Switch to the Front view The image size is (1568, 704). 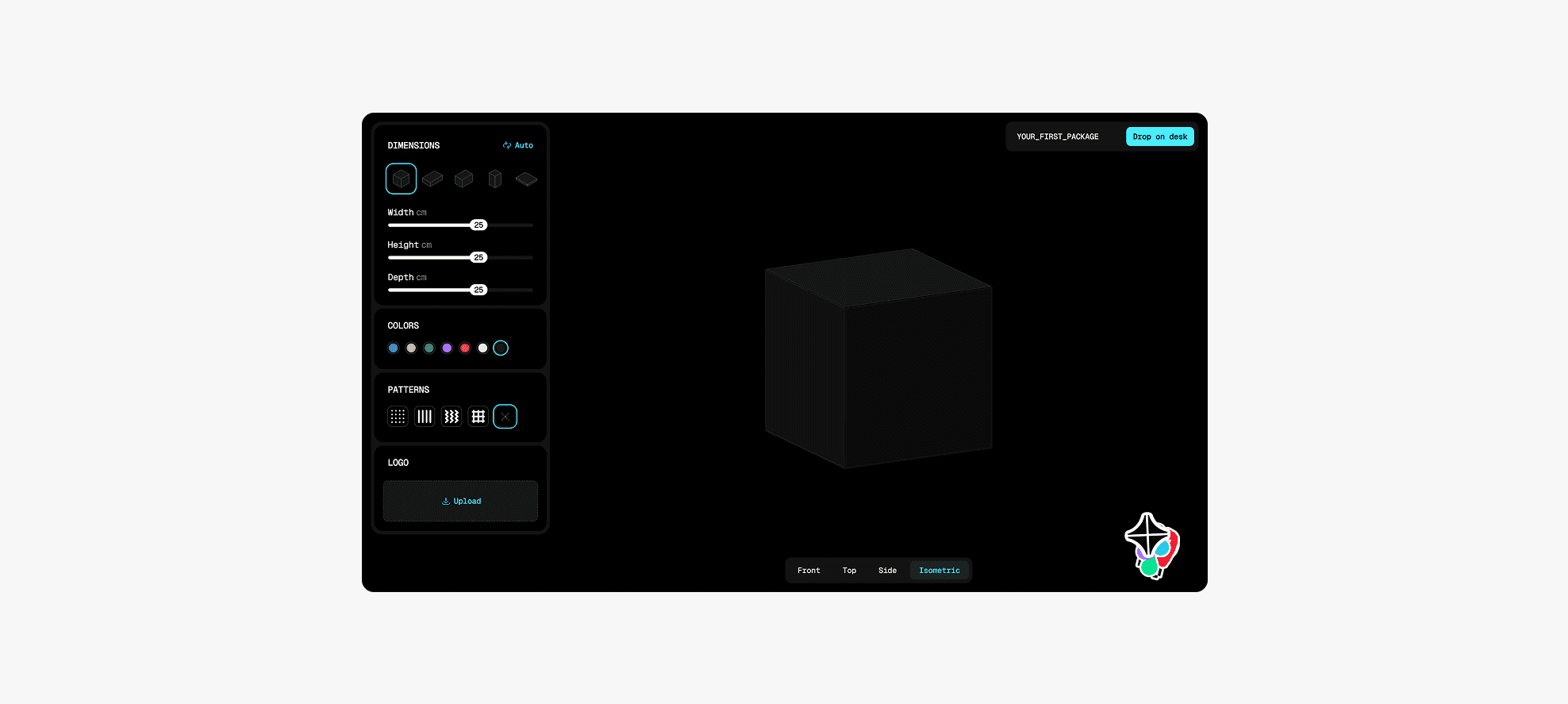pos(809,571)
